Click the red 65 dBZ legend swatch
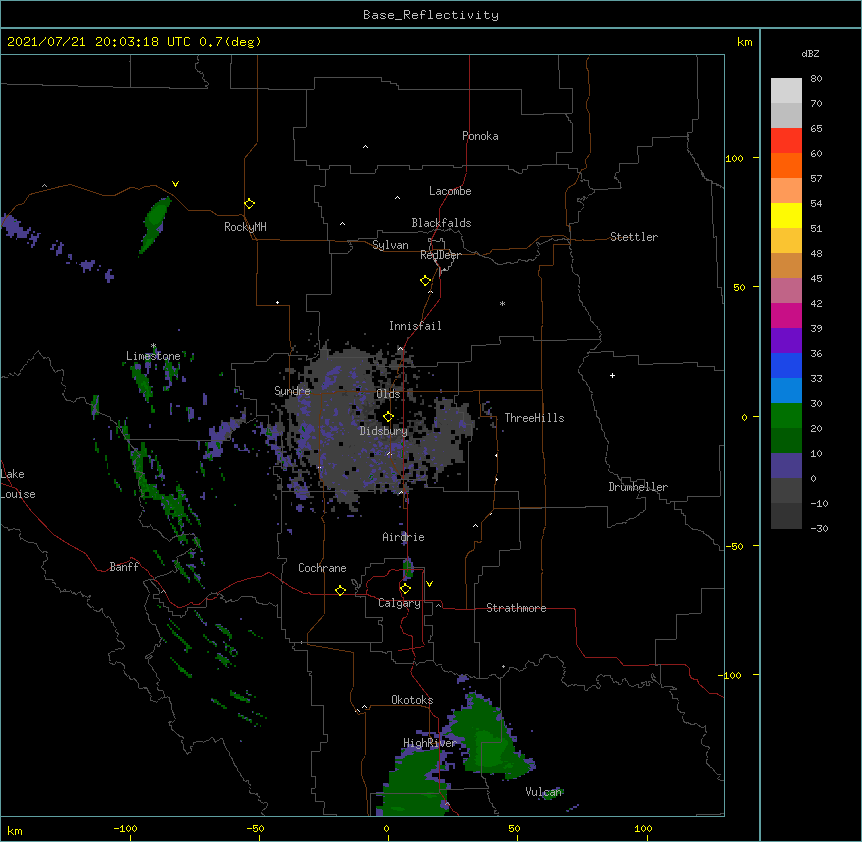862x842 pixels. pos(786,140)
